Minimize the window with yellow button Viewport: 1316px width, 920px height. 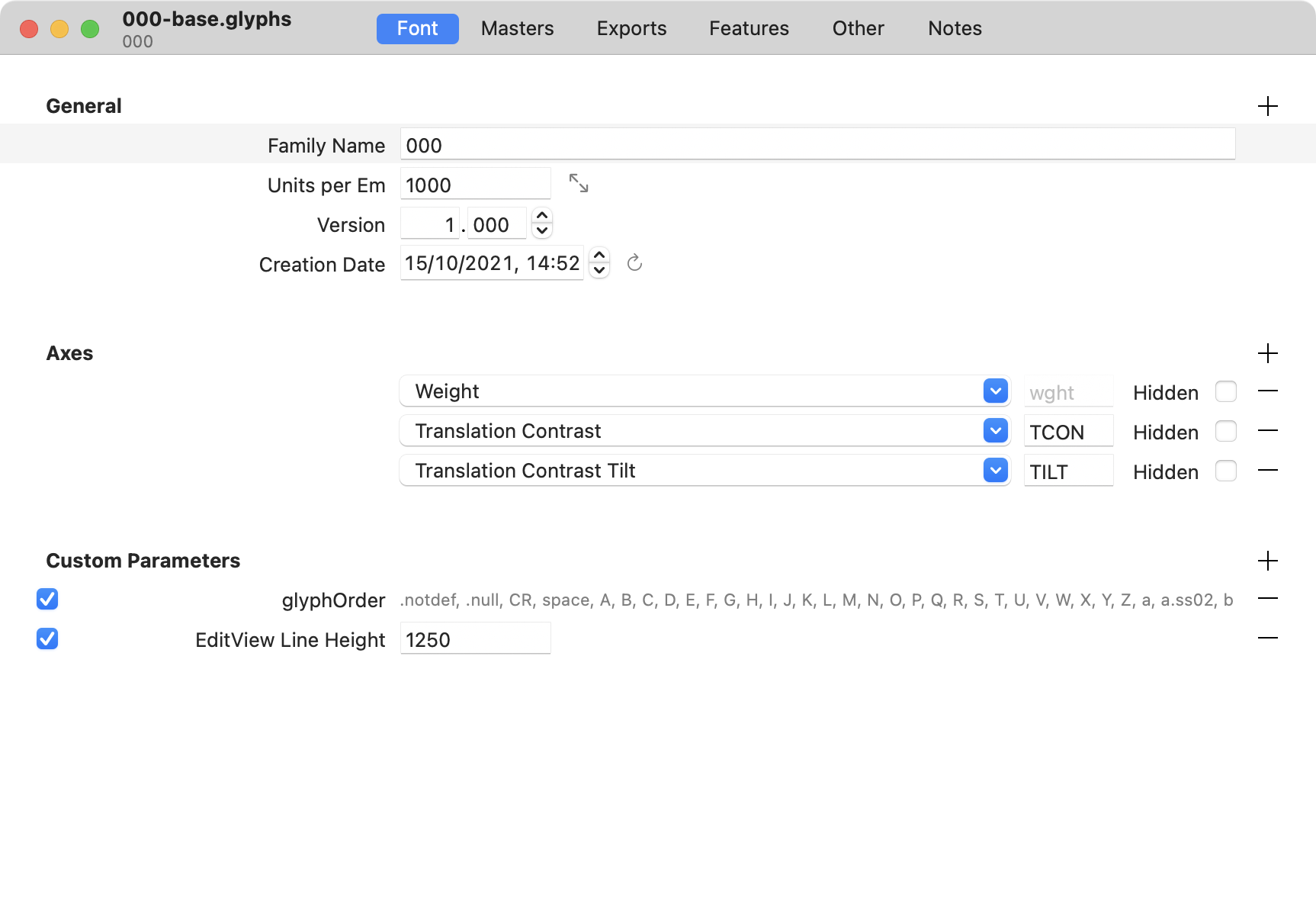point(59,29)
